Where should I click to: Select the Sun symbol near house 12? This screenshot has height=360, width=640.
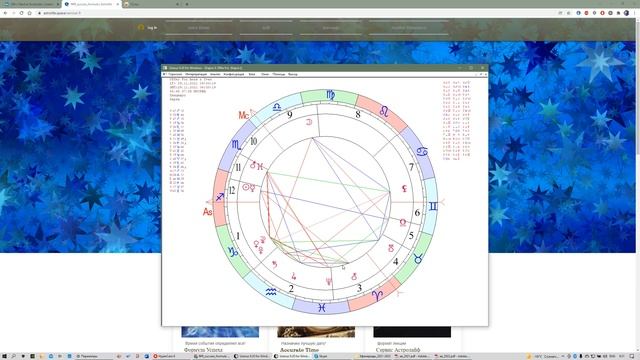[246, 187]
